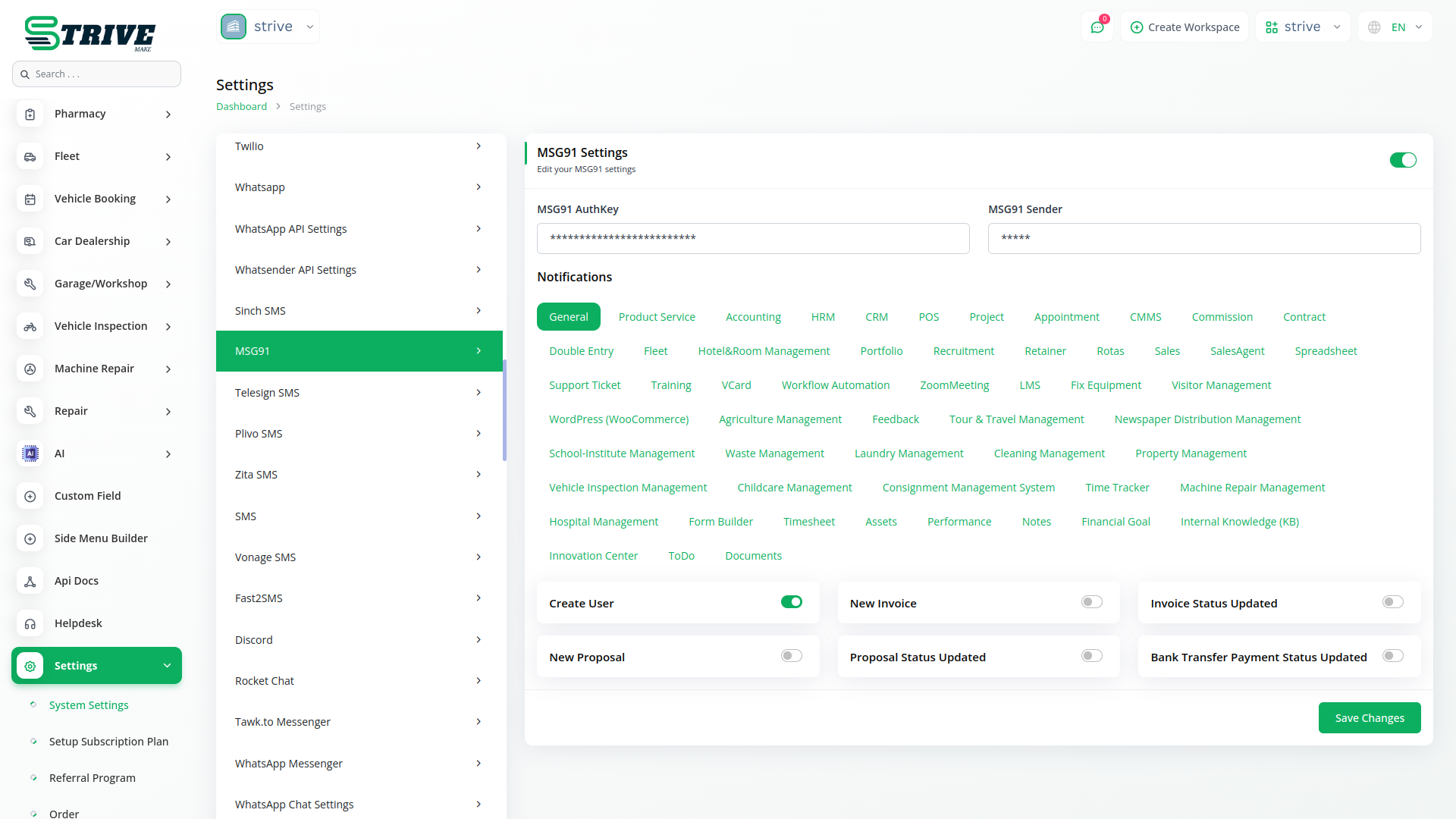Switch to the Accounting notifications tab
The width and height of the screenshot is (1456, 819).
(752, 317)
